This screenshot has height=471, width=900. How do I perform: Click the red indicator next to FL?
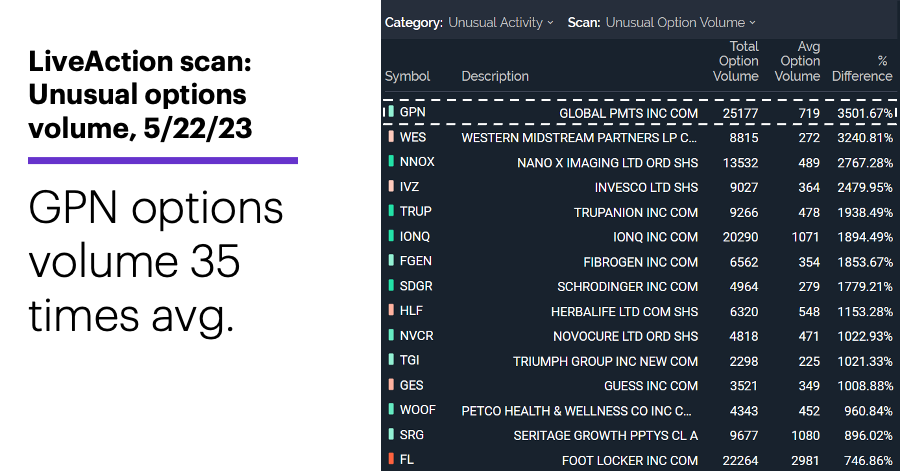tap(391, 459)
